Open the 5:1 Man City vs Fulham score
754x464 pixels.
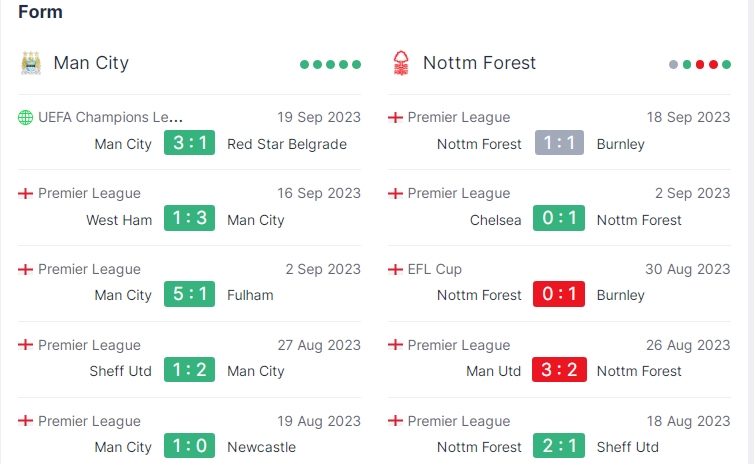coord(189,294)
